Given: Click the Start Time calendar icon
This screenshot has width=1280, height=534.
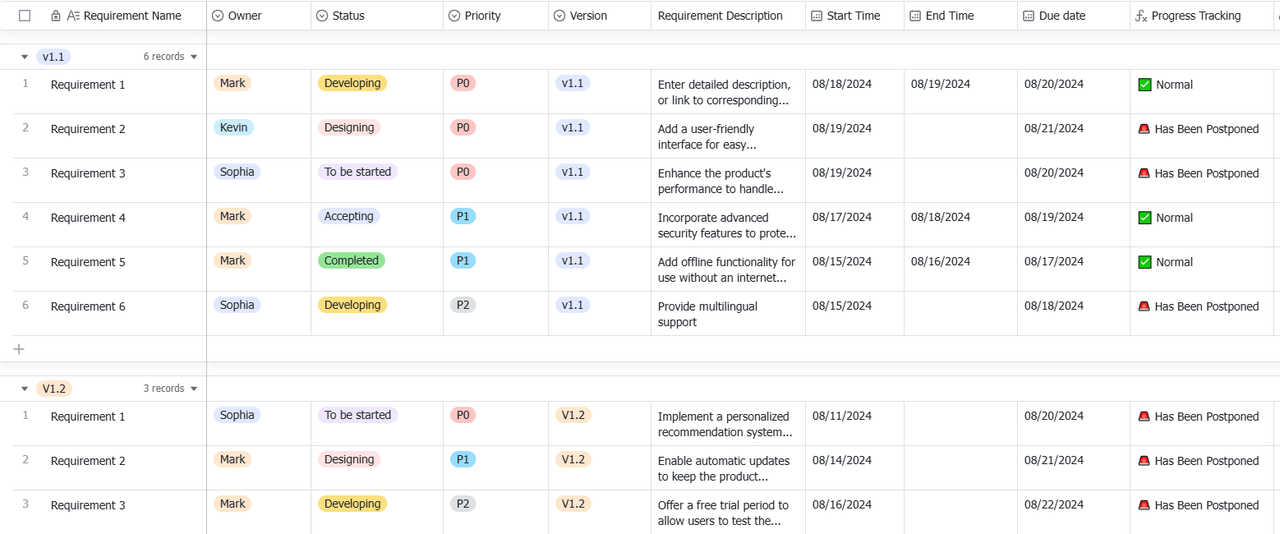Looking at the screenshot, I should point(817,16).
